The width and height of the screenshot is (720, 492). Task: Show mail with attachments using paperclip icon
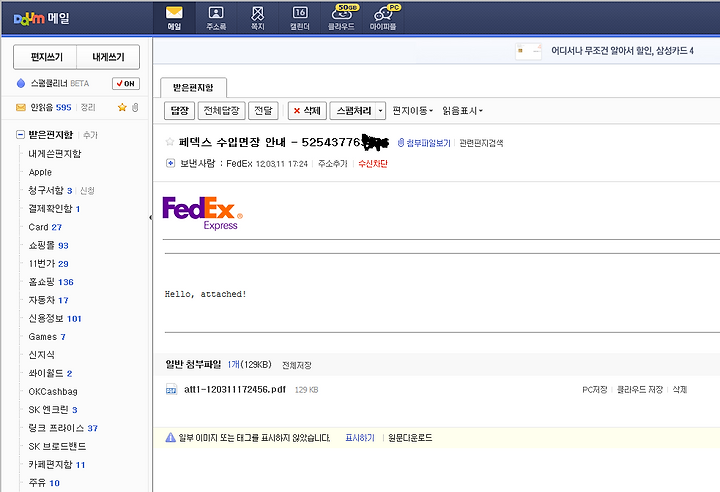(135, 107)
